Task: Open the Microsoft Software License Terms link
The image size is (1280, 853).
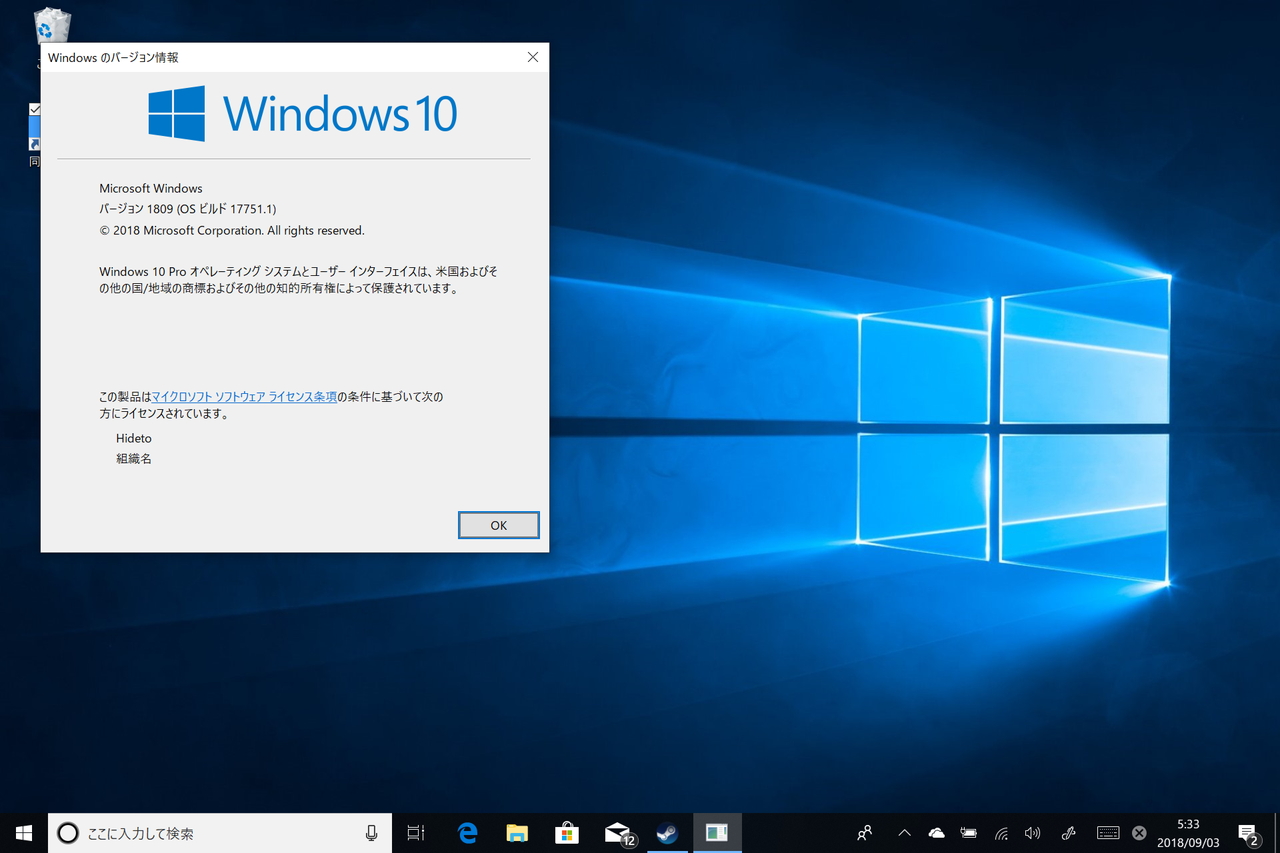Action: (x=244, y=396)
